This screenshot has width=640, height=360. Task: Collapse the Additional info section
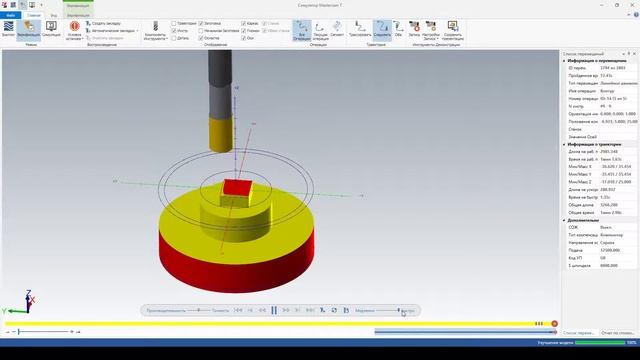click(564, 220)
